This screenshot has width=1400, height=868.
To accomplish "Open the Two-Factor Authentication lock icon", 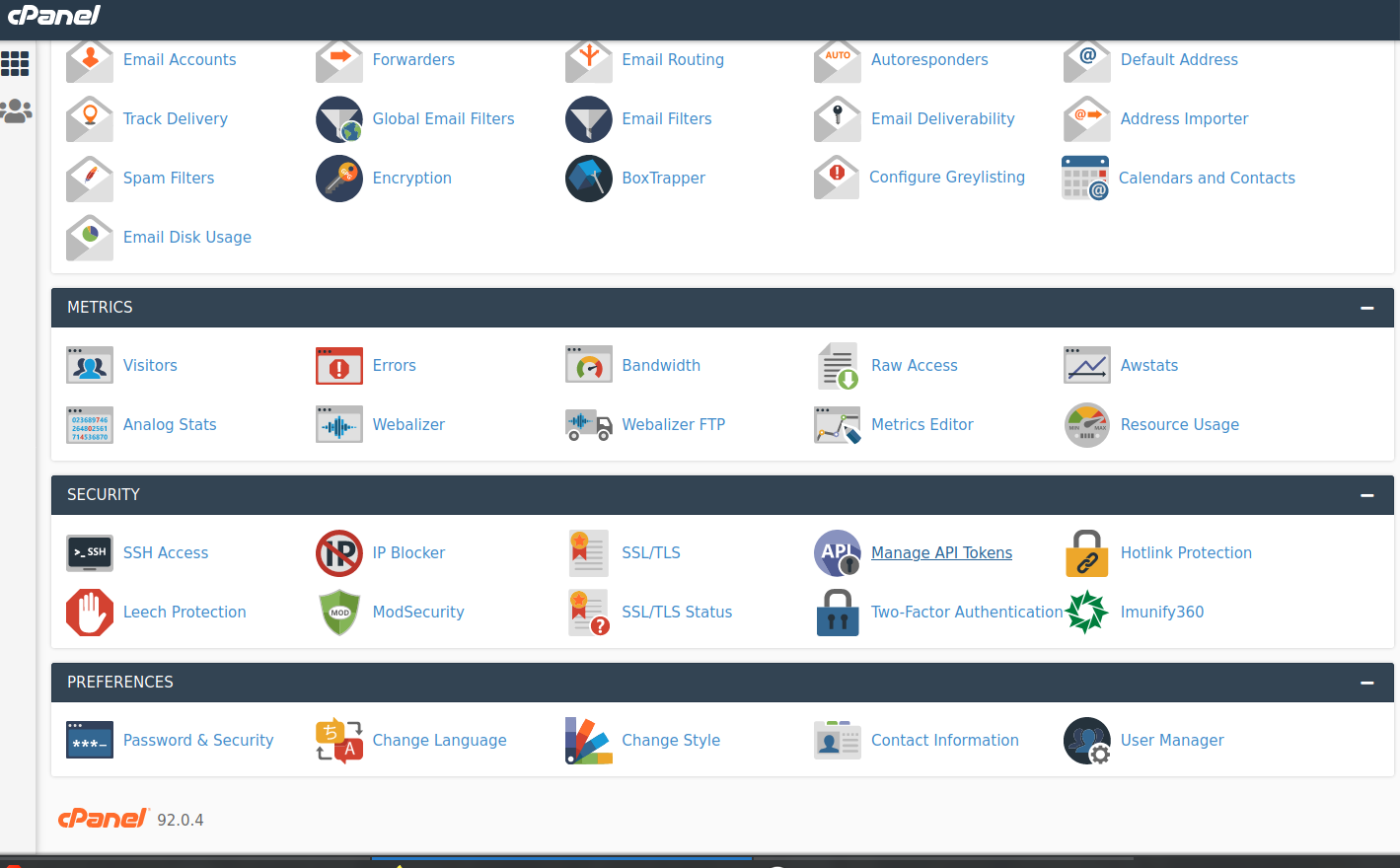I will (x=838, y=613).
